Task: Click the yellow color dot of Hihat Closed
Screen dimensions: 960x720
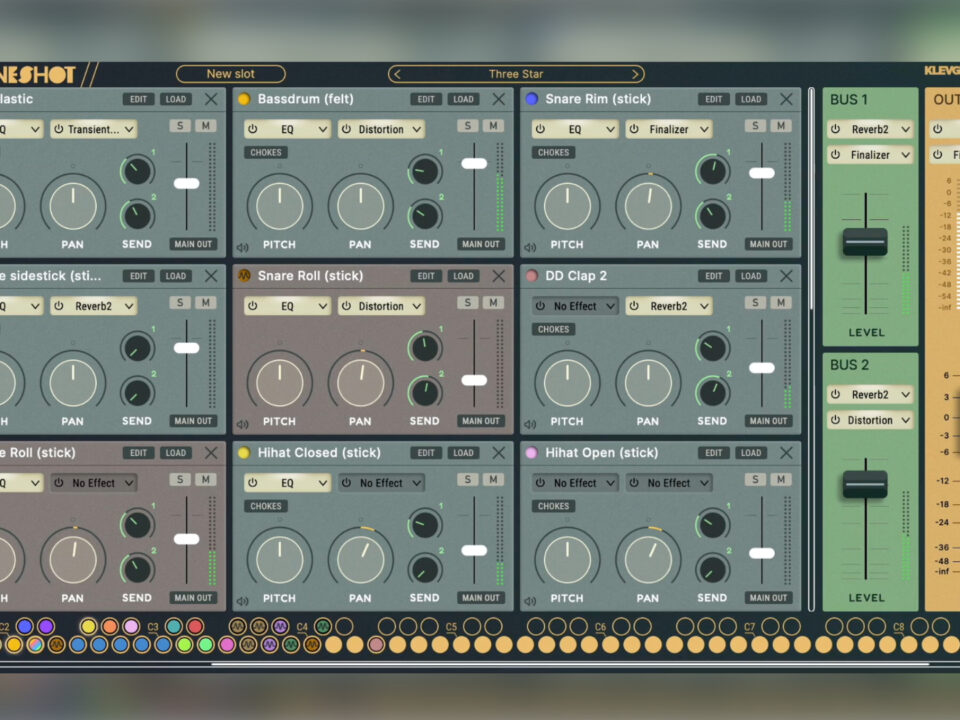Action: (x=243, y=453)
